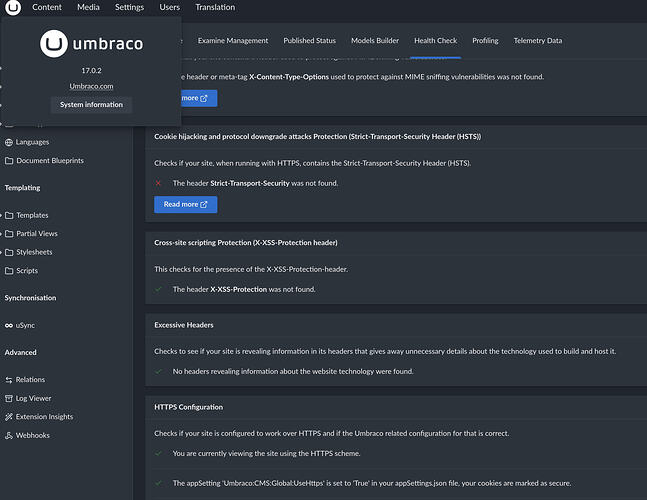Open Partial Views in the sidebar
Image resolution: width=647 pixels, height=500 pixels.
click(x=37, y=234)
